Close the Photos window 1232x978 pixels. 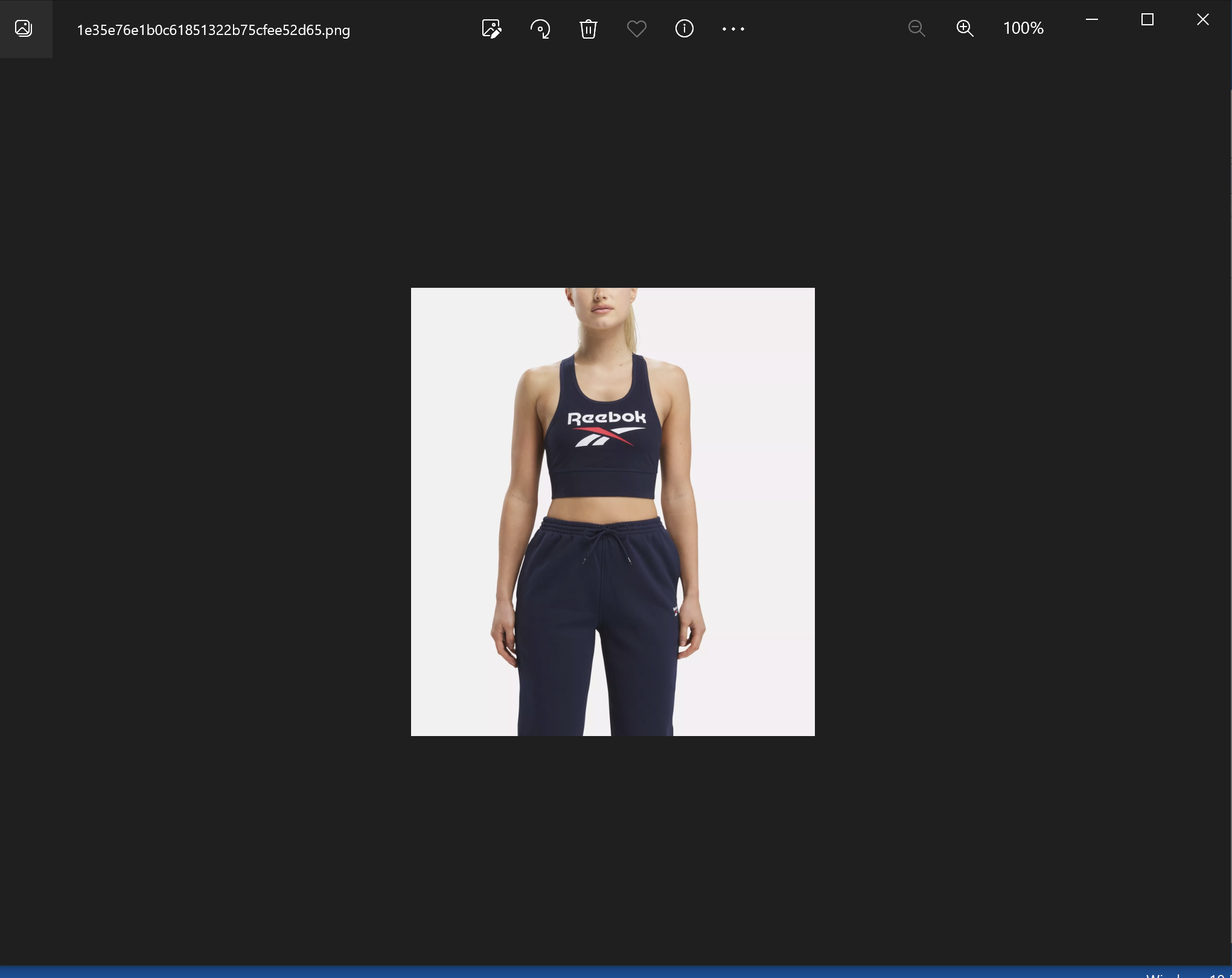pos(1202,20)
